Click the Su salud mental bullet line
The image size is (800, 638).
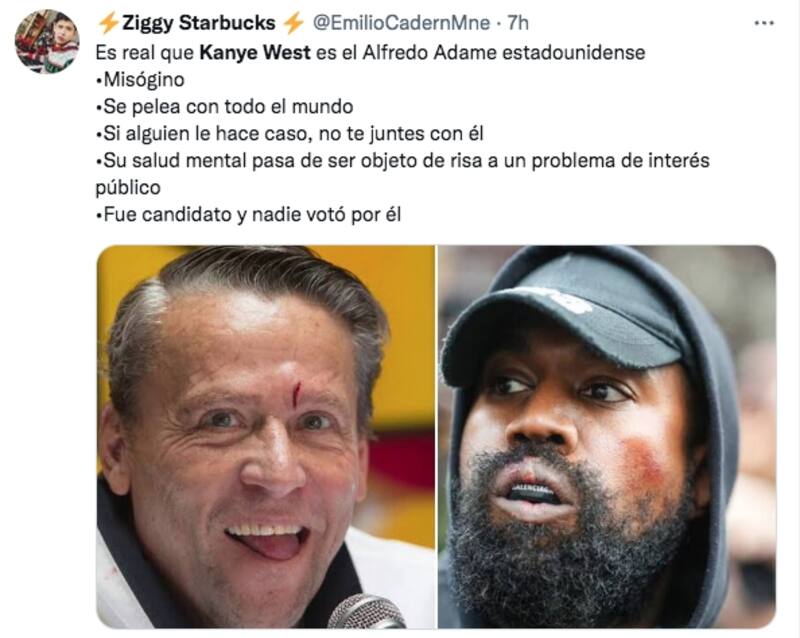pyautogui.click(x=403, y=161)
